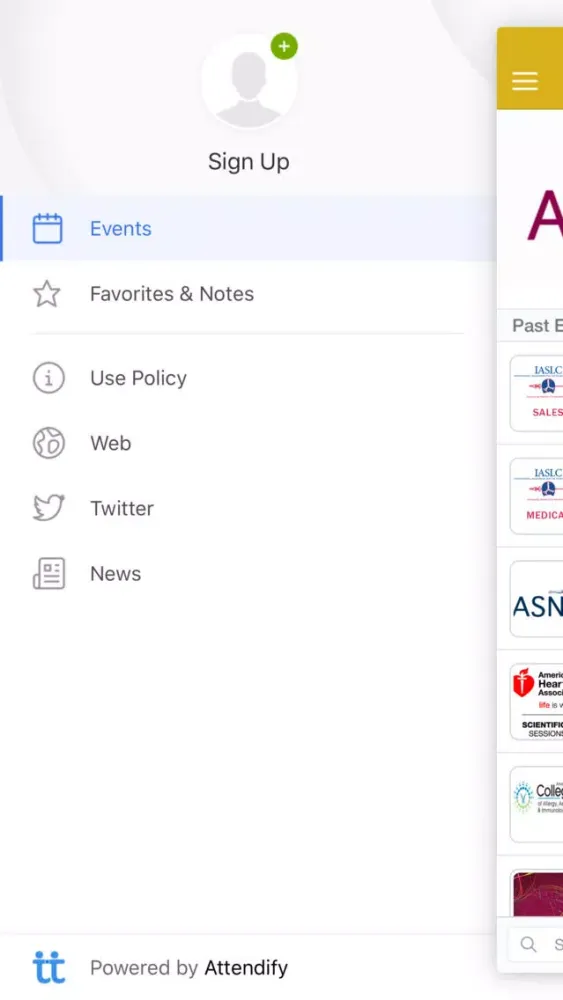Toggle the hamburger menu button
The height and width of the screenshot is (1000, 563).
pos(525,81)
